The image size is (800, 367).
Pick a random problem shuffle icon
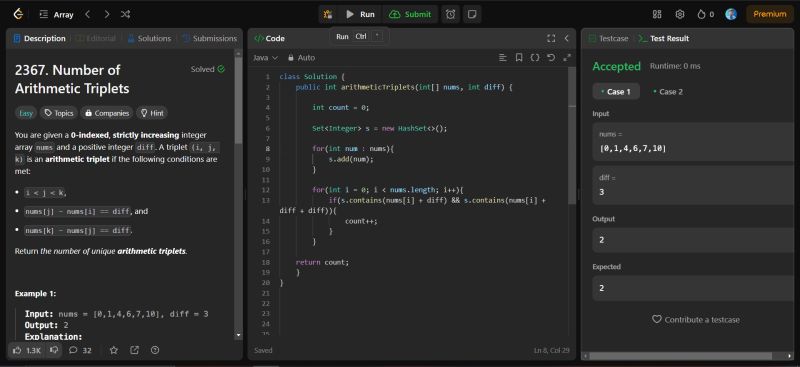click(126, 15)
